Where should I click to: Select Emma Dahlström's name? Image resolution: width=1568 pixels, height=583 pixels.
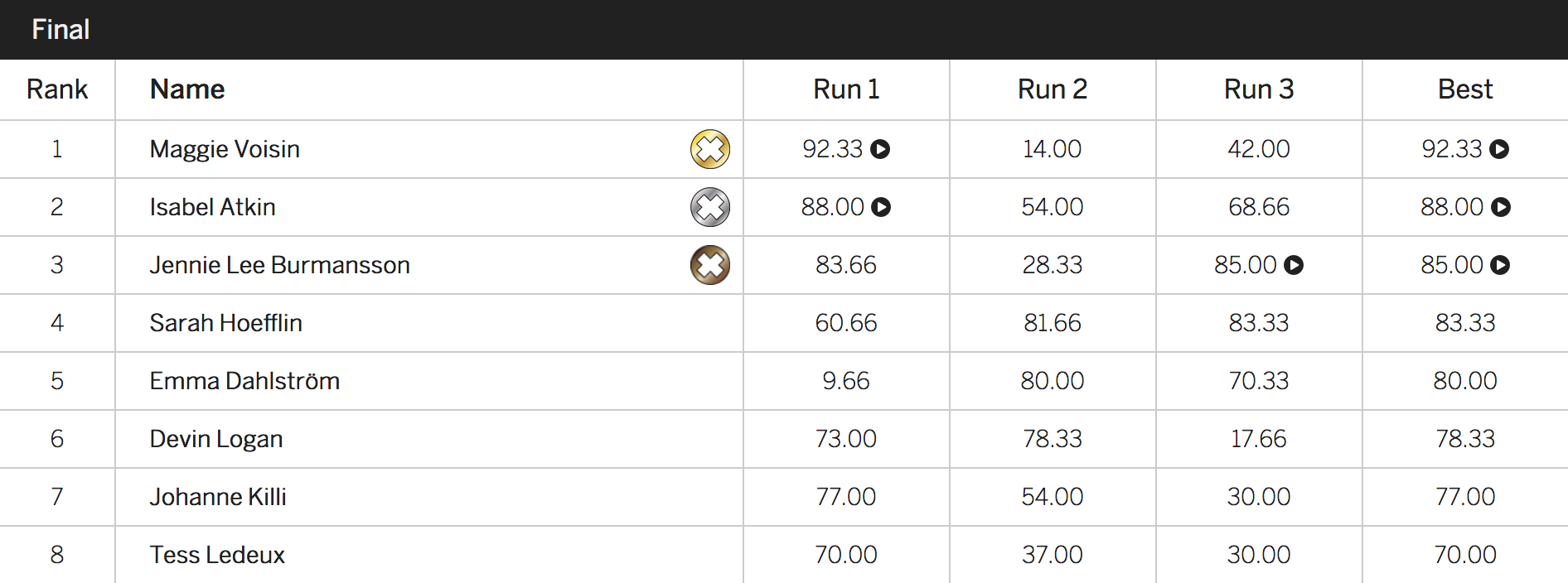[x=244, y=381]
